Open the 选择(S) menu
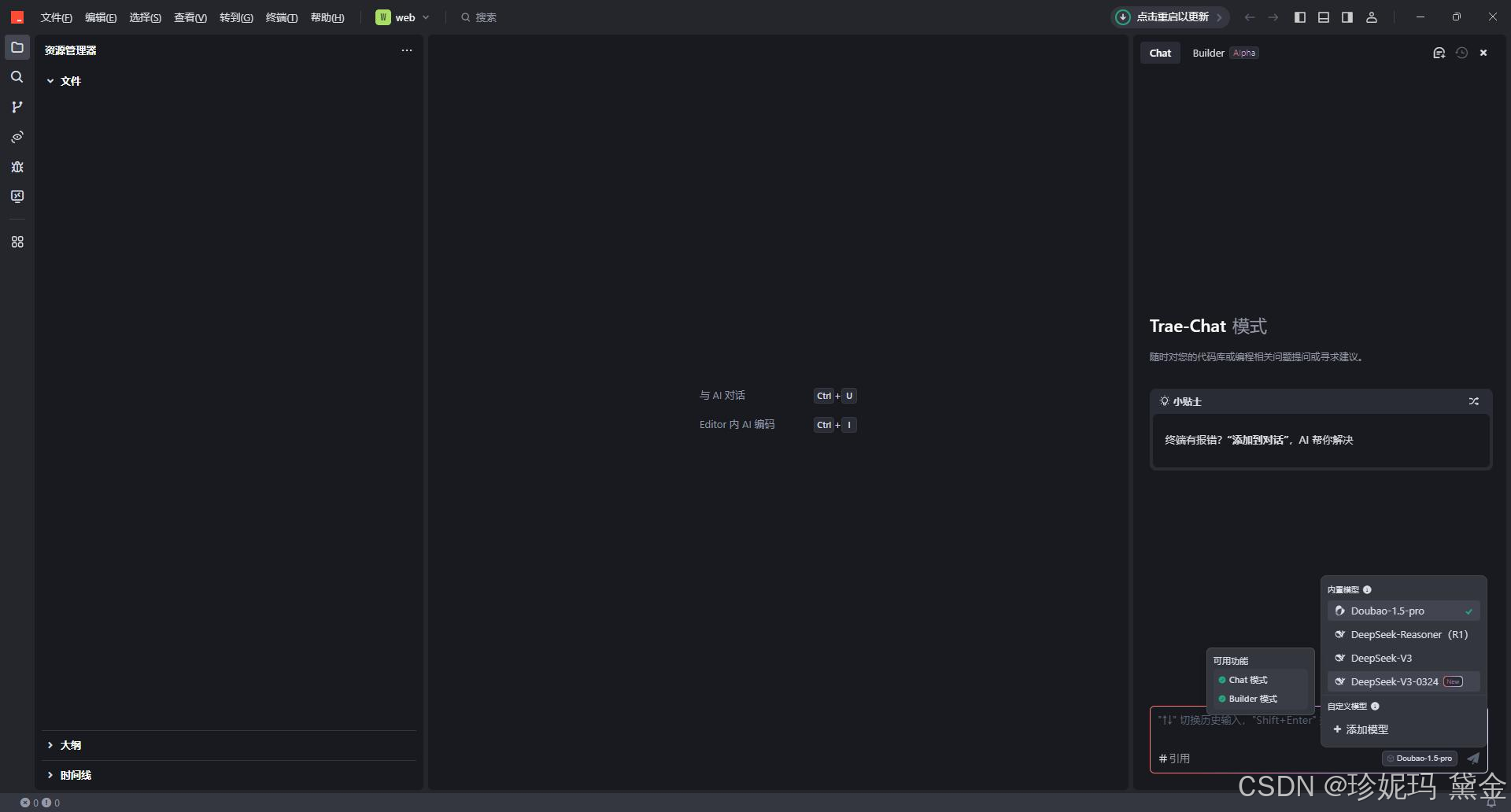 tap(146, 17)
